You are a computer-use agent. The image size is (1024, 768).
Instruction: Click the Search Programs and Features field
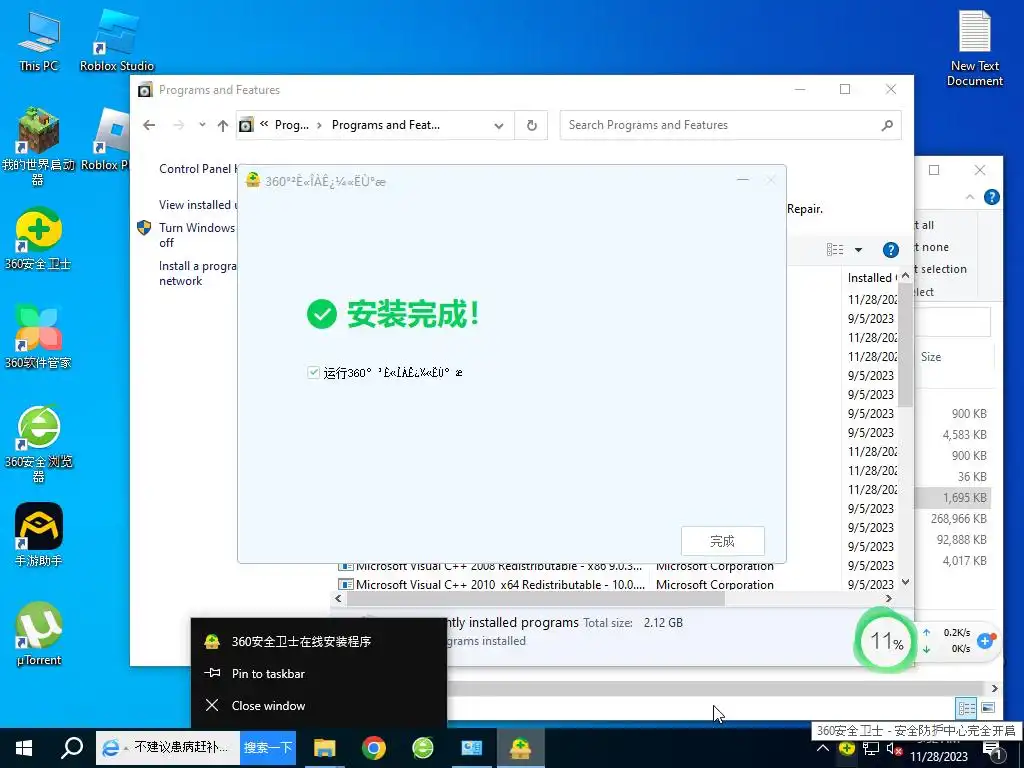coord(730,125)
